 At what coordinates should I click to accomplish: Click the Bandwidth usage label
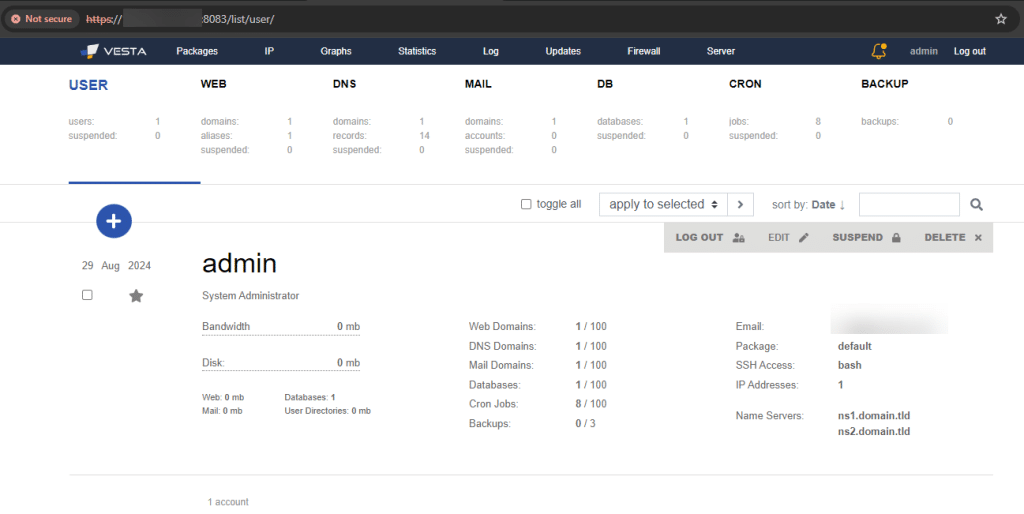226,326
